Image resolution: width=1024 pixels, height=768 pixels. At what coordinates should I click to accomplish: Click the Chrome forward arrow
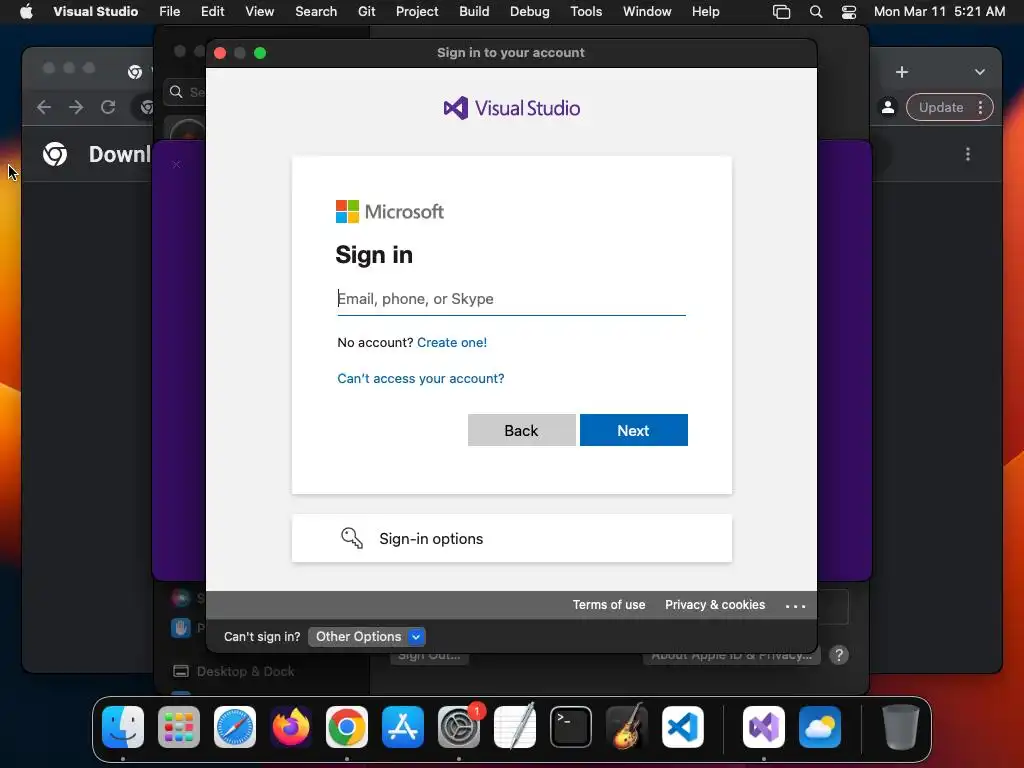[x=76, y=107]
